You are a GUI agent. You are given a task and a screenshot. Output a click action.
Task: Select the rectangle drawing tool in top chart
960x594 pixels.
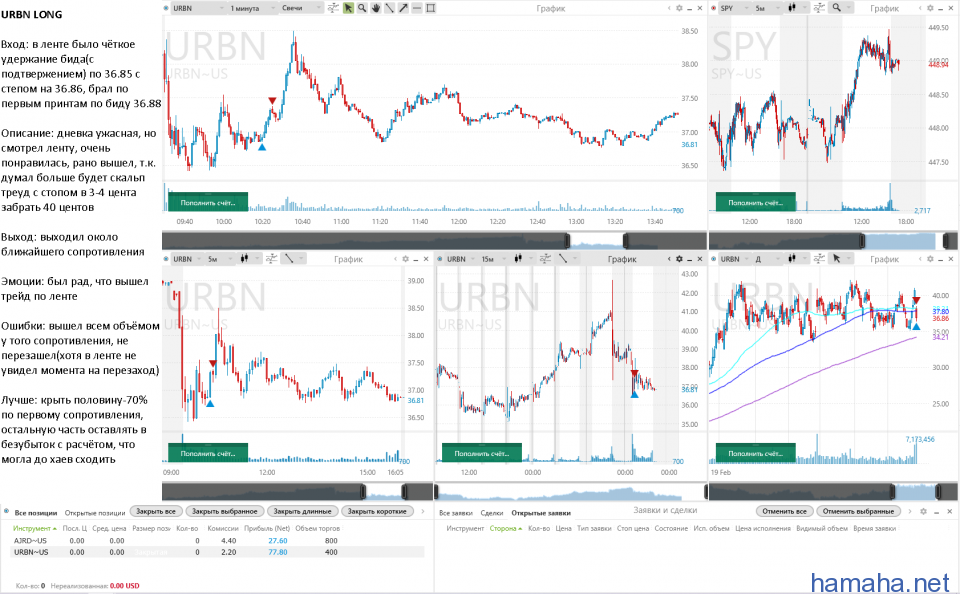click(x=430, y=7)
